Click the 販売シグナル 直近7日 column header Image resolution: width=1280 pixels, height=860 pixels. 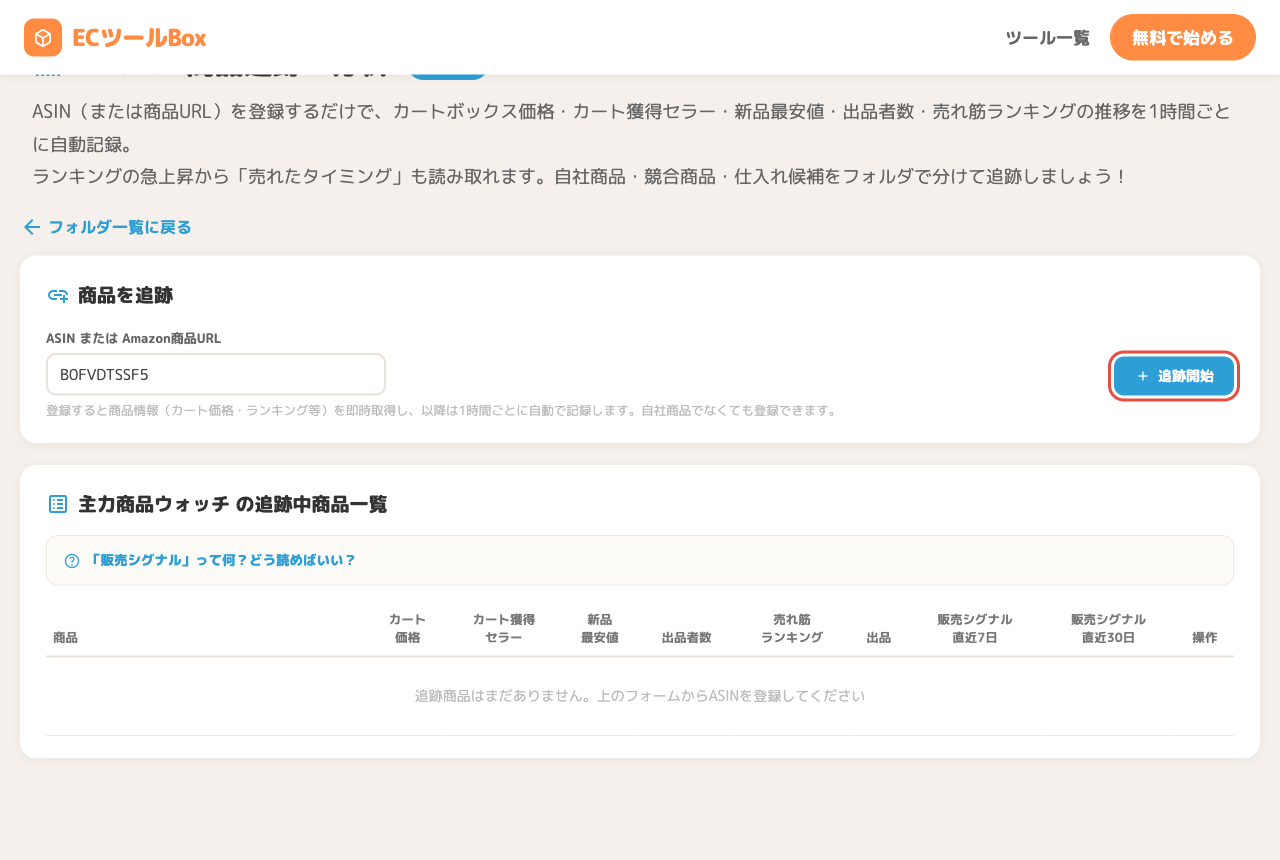pos(975,628)
